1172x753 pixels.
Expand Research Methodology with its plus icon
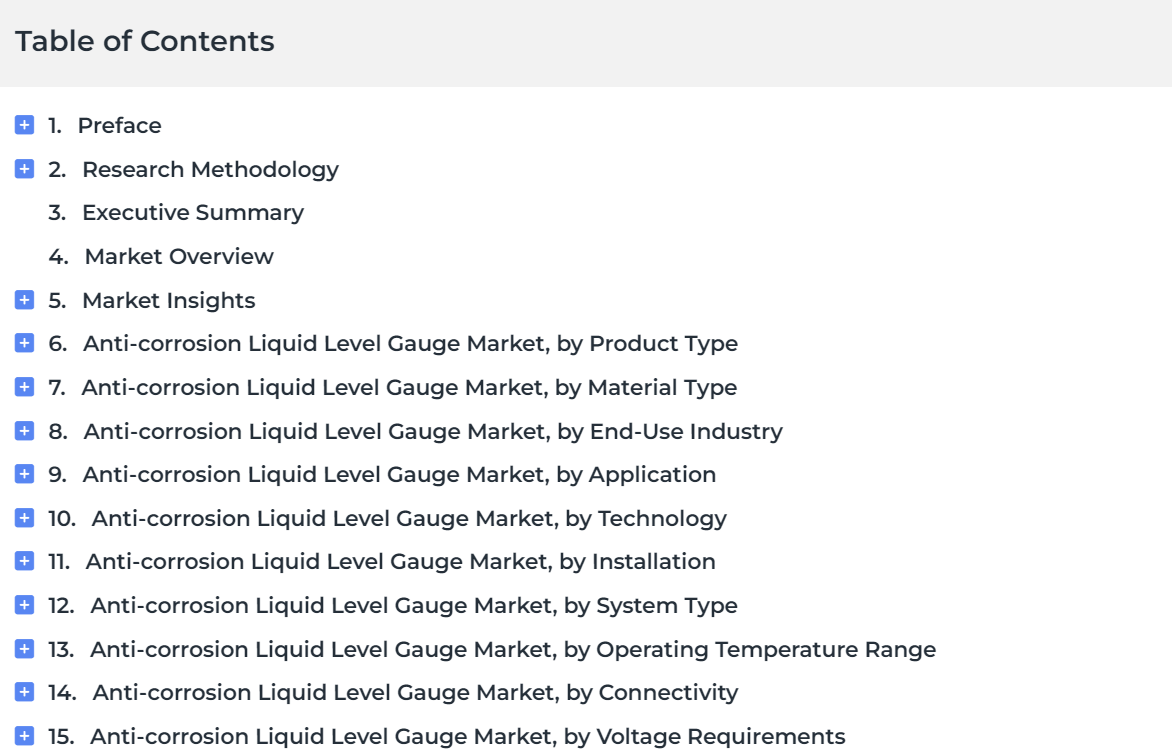(x=24, y=169)
